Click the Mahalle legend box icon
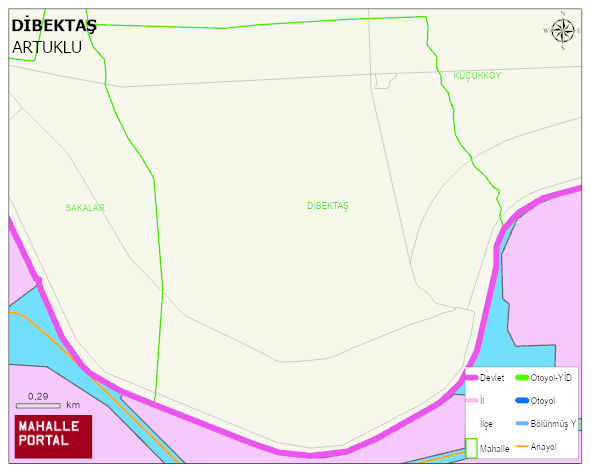This screenshot has width=591, height=472. pos(472,448)
